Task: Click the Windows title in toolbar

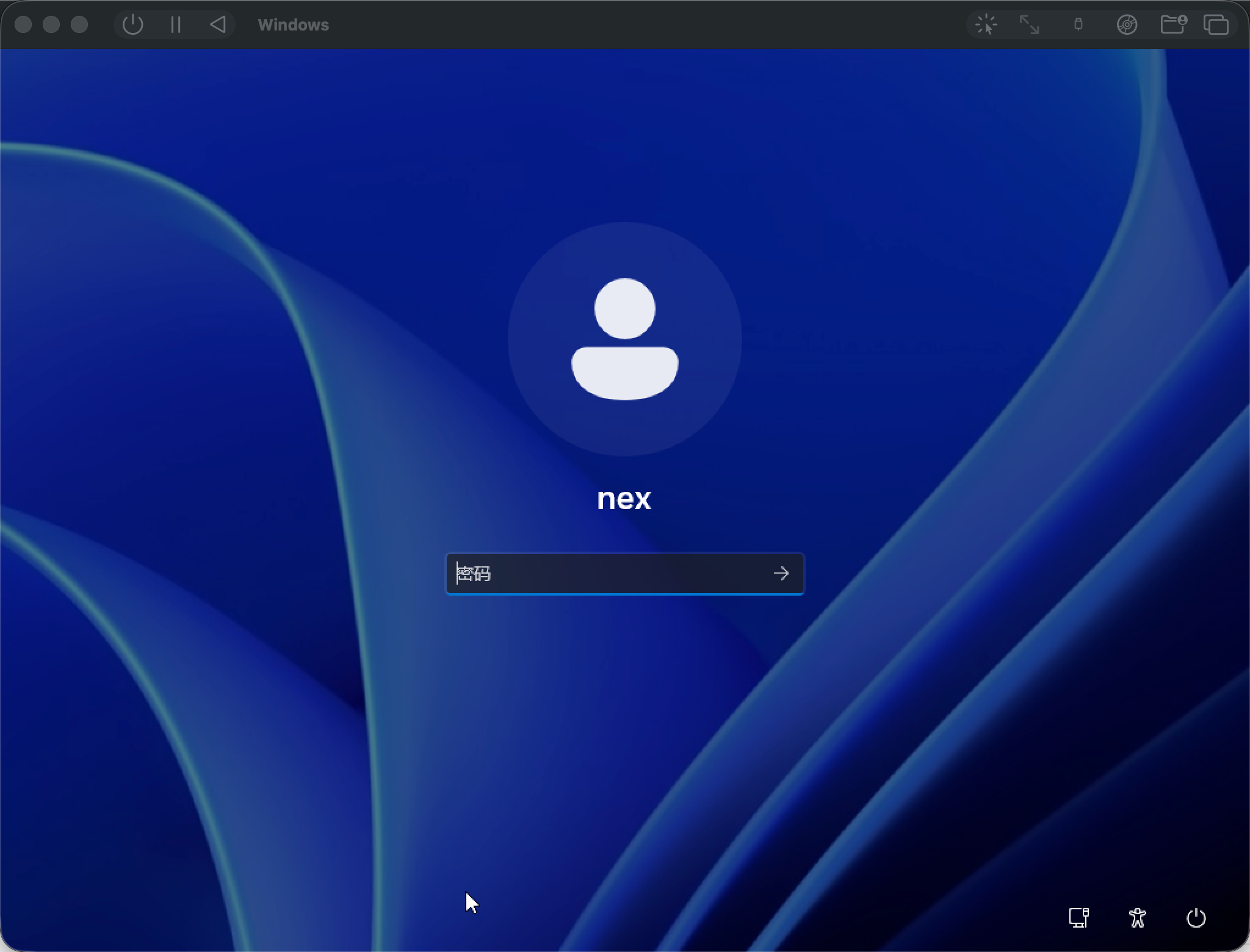Action: click(x=293, y=25)
